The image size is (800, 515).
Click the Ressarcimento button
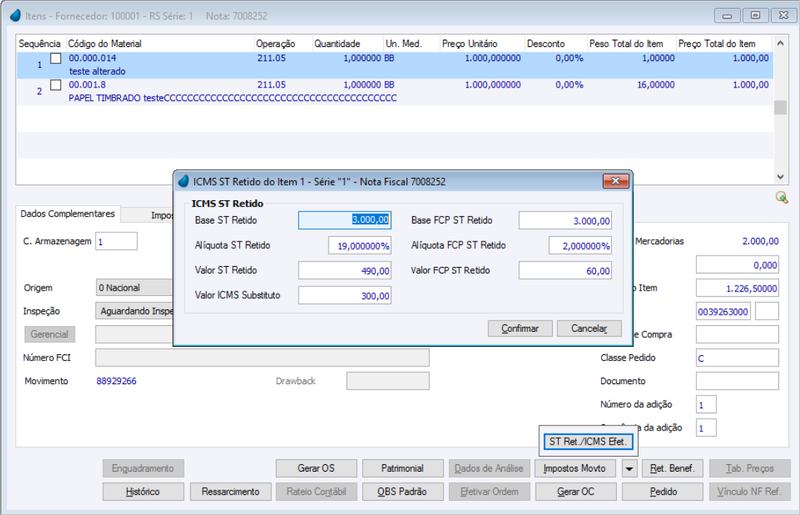click(230, 492)
